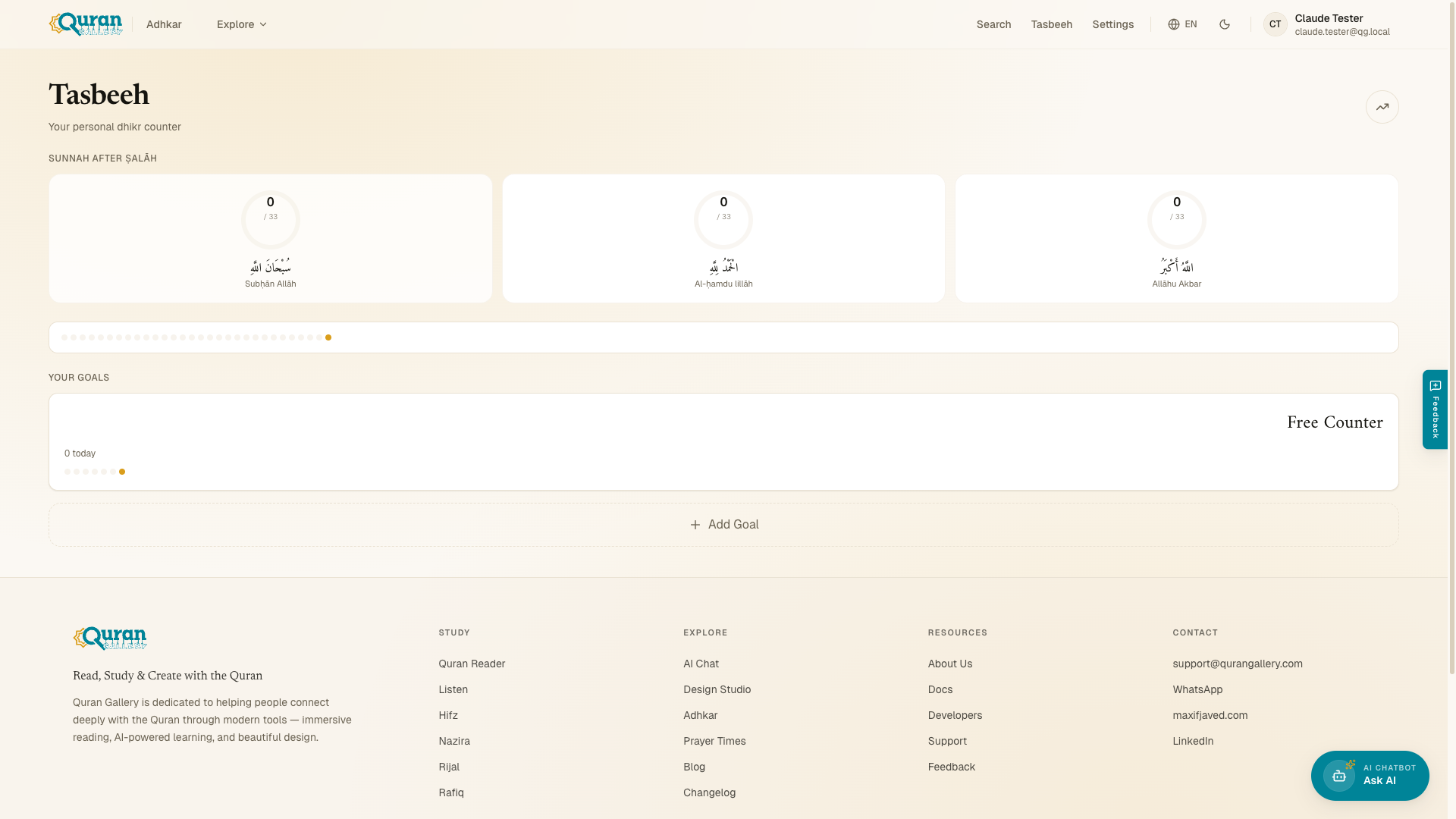Click the feedback icon on side tab
The width and height of the screenshot is (1456, 819).
tap(1436, 386)
